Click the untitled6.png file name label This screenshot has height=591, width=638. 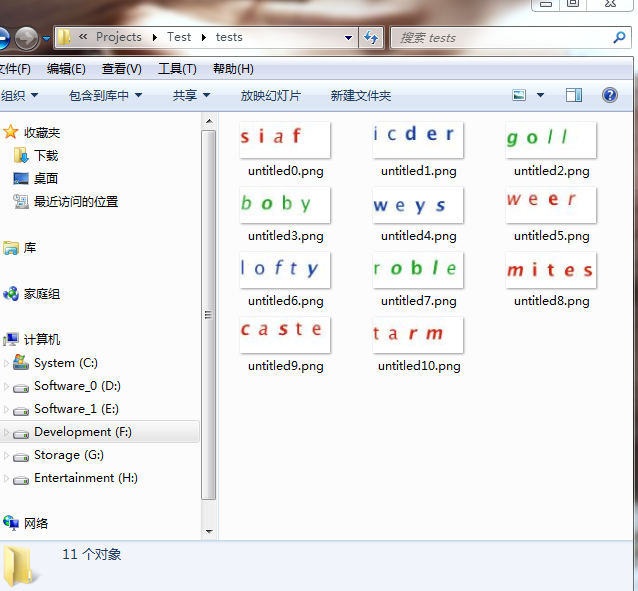tap(286, 301)
